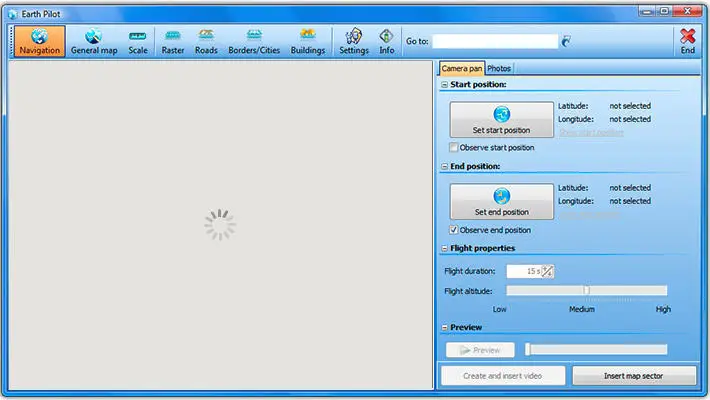This screenshot has height=400, width=710.
Task: Close the Earth Pilot window
Action: coord(687,11)
